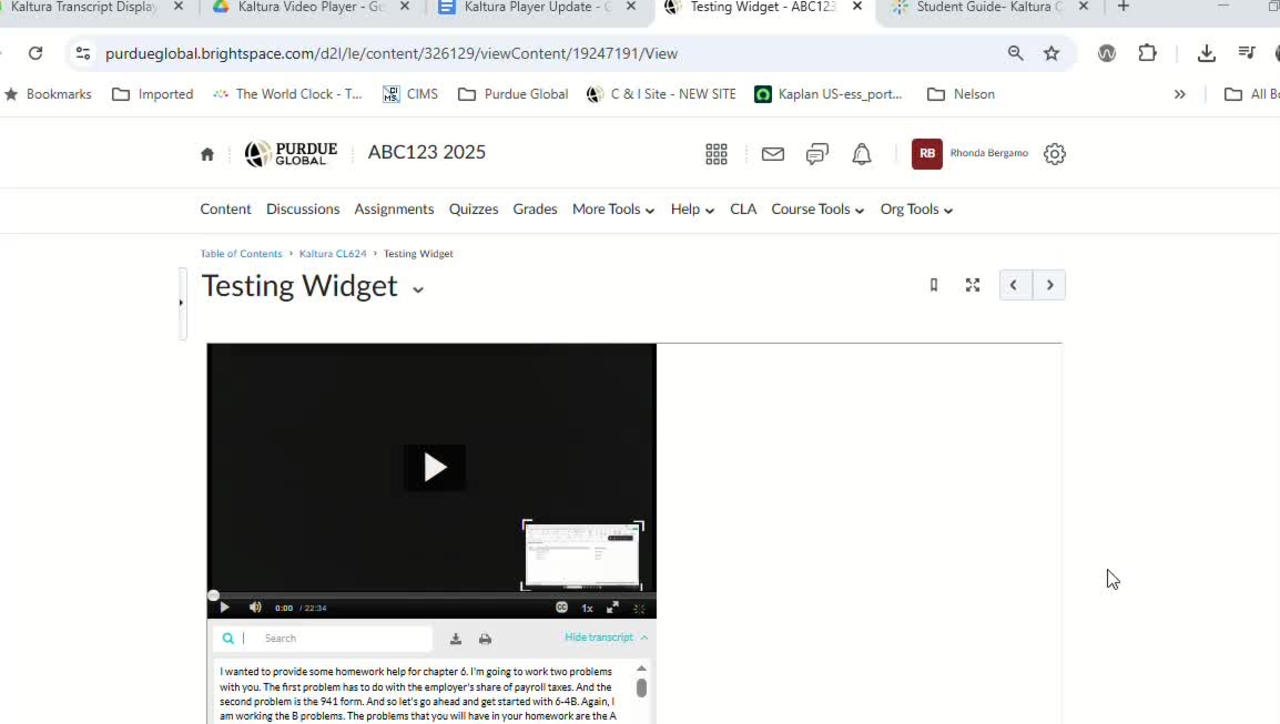Expand the Course Tools menu
Viewport: 1280px width, 724px height.
(817, 209)
